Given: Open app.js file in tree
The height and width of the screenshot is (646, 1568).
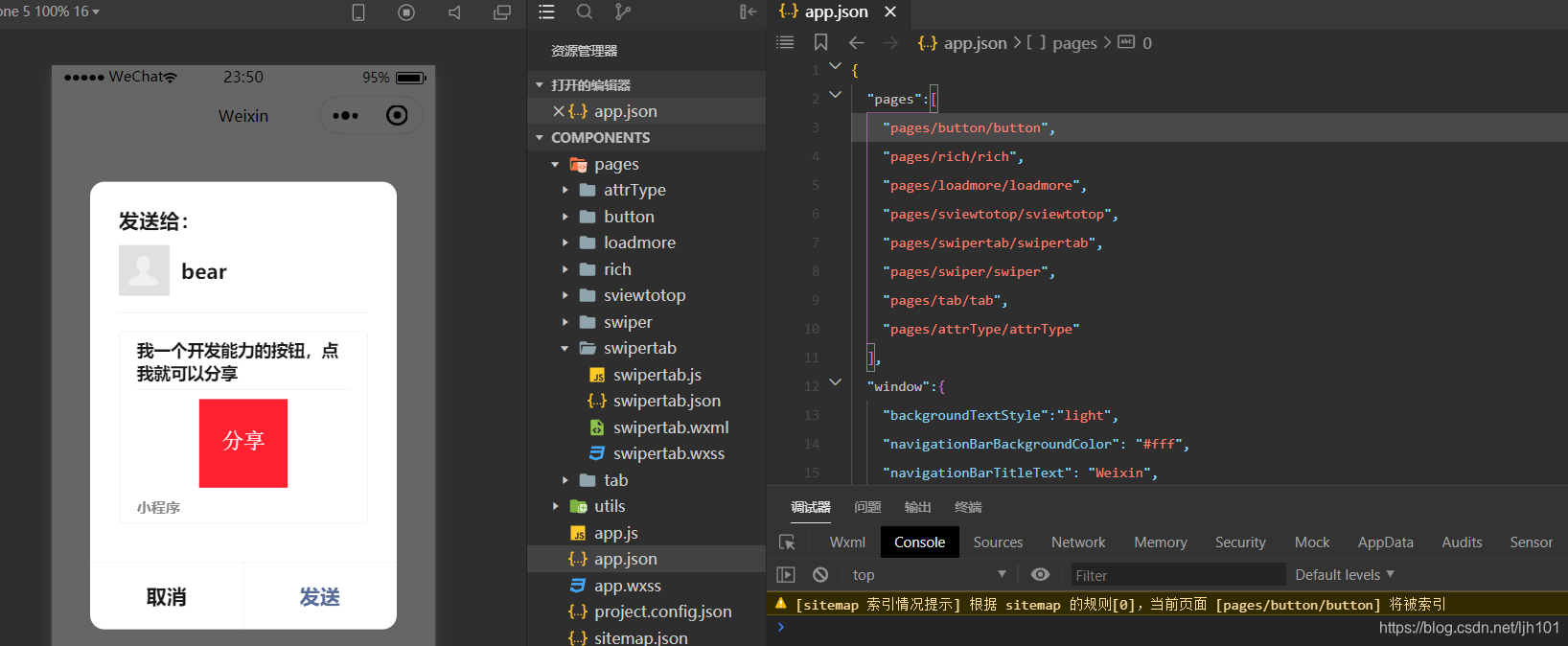Looking at the screenshot, I should click(x=615, y=533).
